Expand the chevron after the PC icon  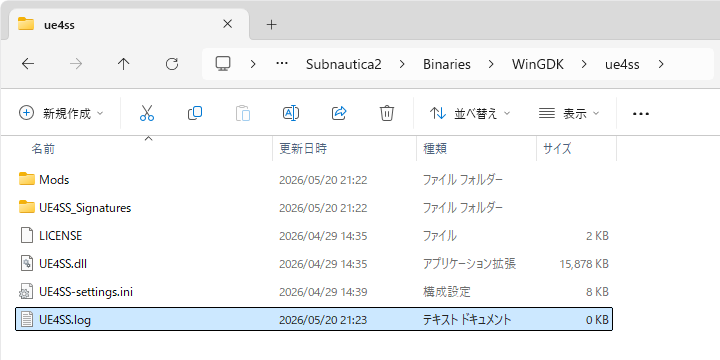coord(253,64)
